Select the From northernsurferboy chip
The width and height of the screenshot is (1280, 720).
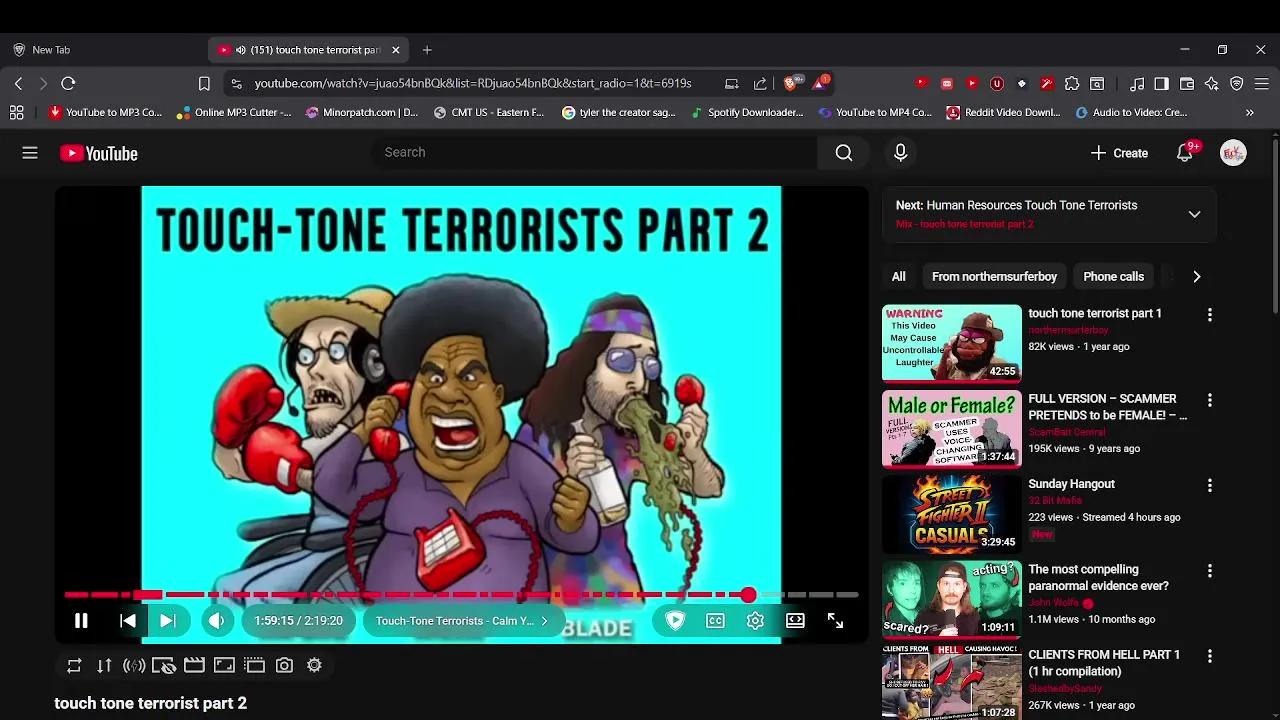click(994, 277)
